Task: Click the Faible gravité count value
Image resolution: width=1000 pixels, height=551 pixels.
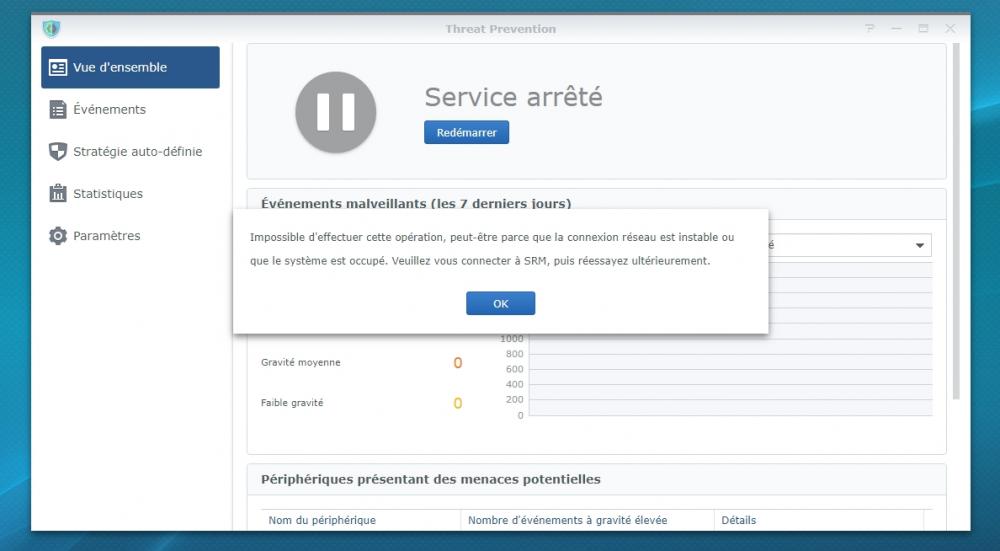Action: click(457, 403)
